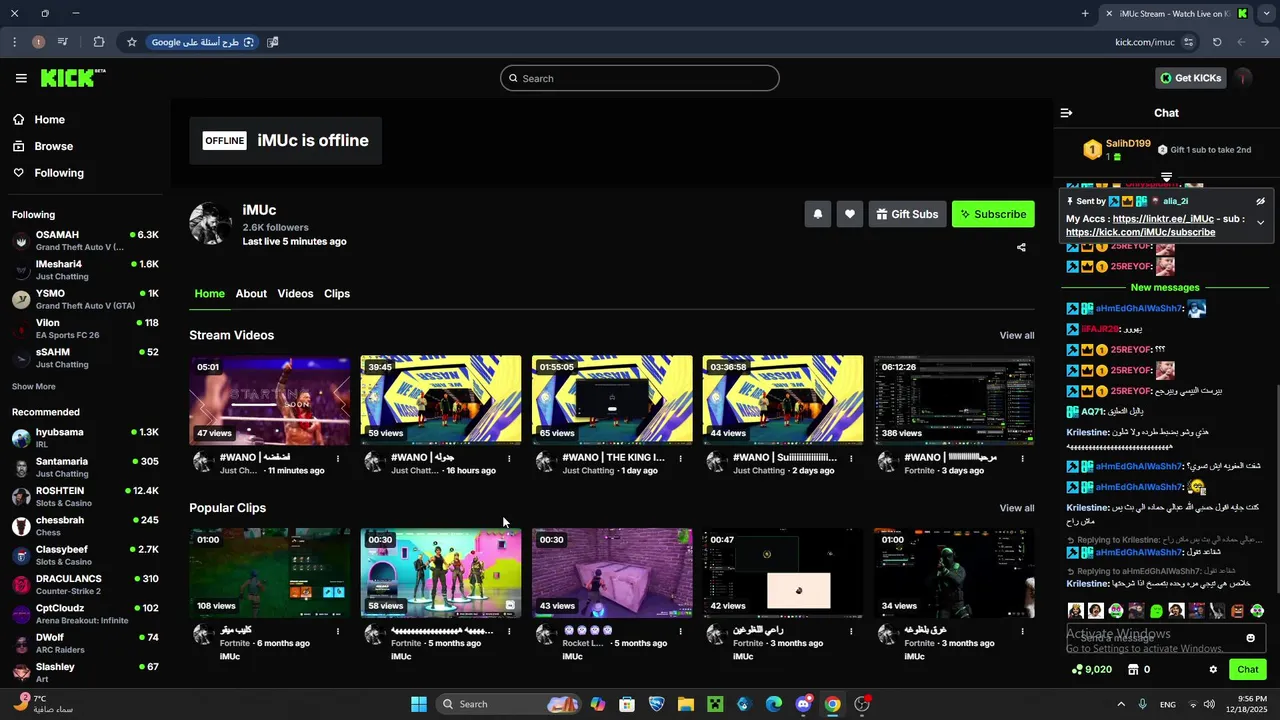Open DRACULANCS recommended channel
Image resolution: width=1280 pixels, height=720 pixels.
pos(85,584)
